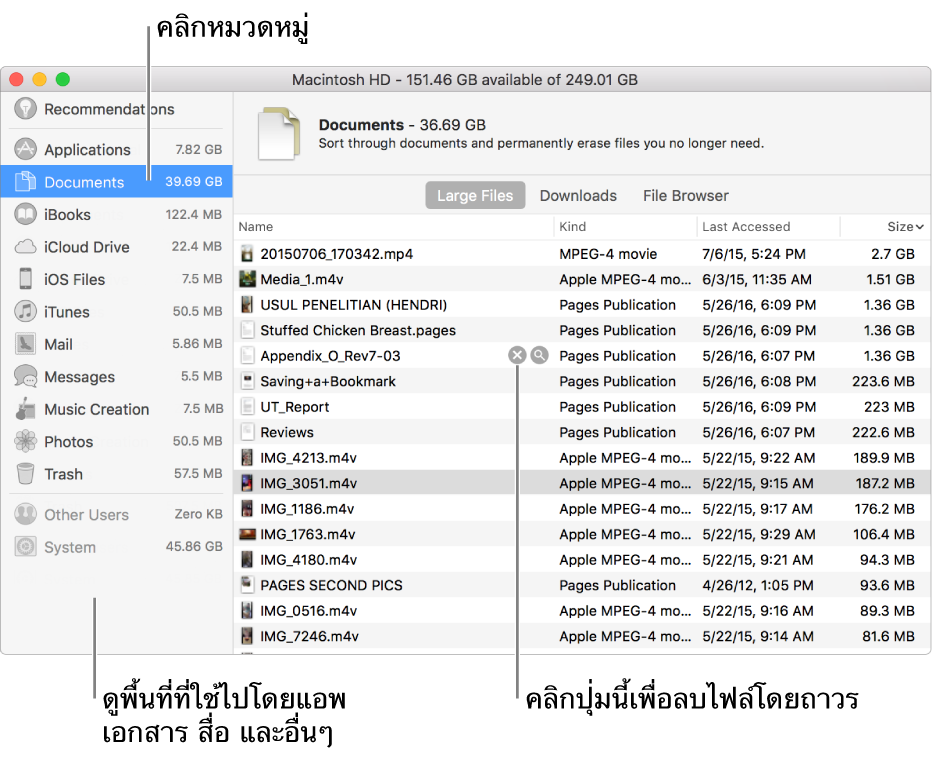Choose the iBooks 122.4 MB size value
The width and height of the screenshot is (934, 761).
[x=194, y=214]
